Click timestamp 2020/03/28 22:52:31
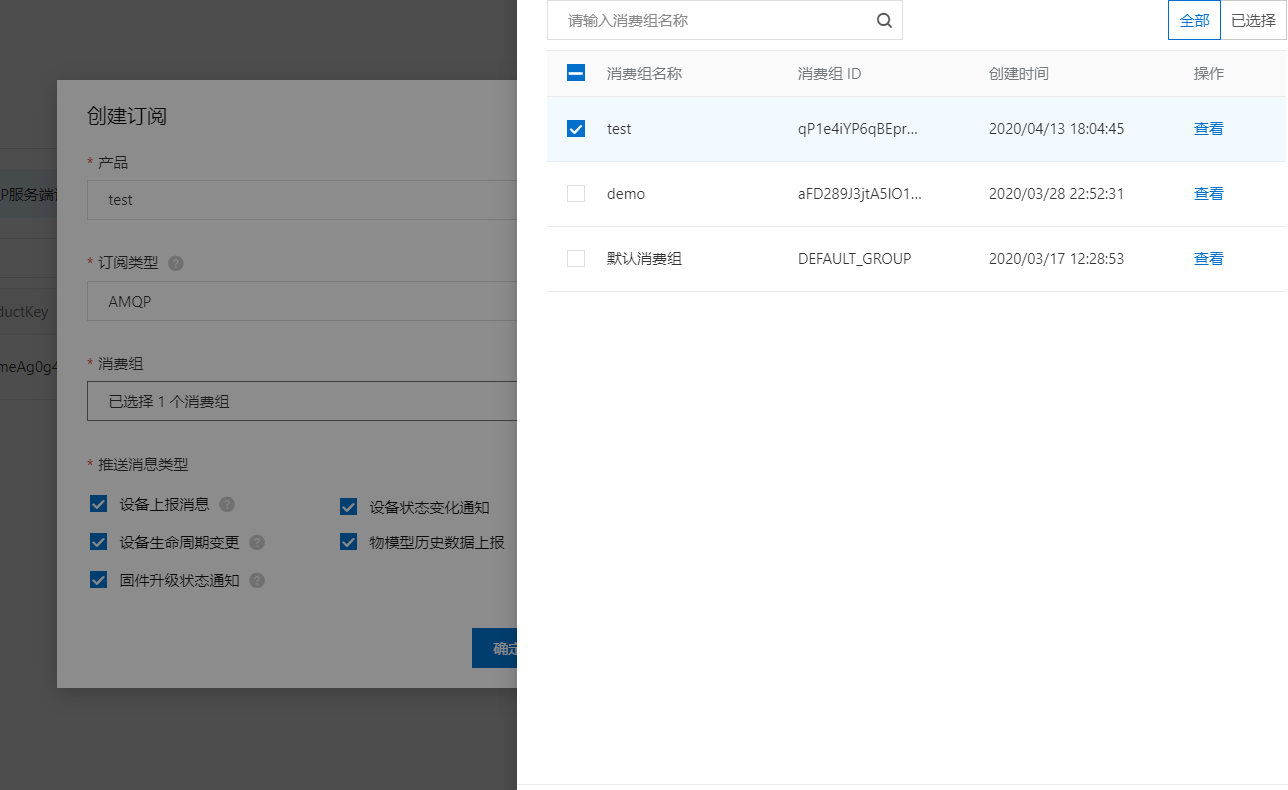This screenshot has height=790, width=1288. pos(1056,194)
